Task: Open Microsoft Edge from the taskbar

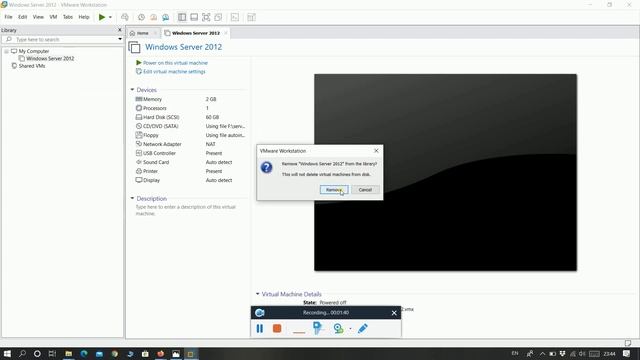Action: [x=84, y=353]
